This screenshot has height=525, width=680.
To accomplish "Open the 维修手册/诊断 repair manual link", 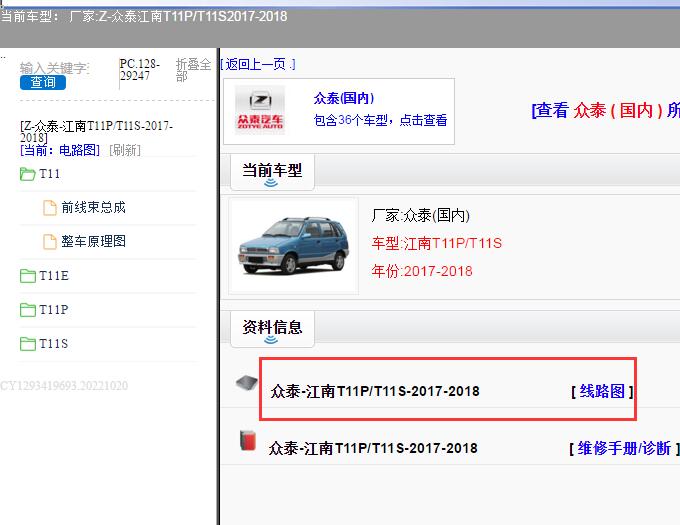I will coord(624,448).
